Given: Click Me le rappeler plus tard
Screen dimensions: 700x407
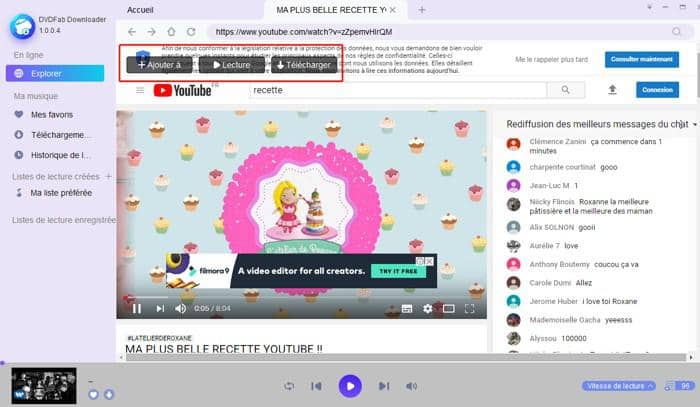Looking at the screenshot, I should [551, 59].
